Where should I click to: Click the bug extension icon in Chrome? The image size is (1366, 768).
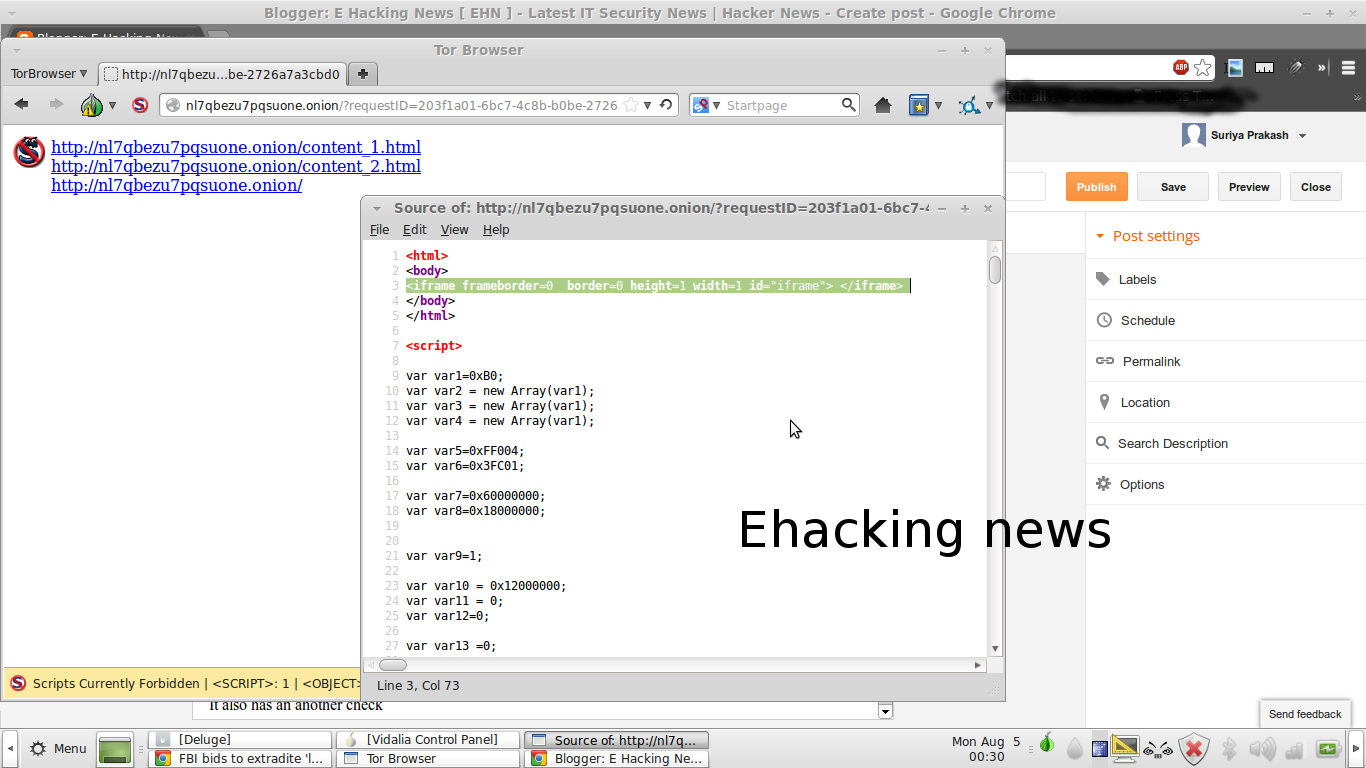coord(1295,68)
